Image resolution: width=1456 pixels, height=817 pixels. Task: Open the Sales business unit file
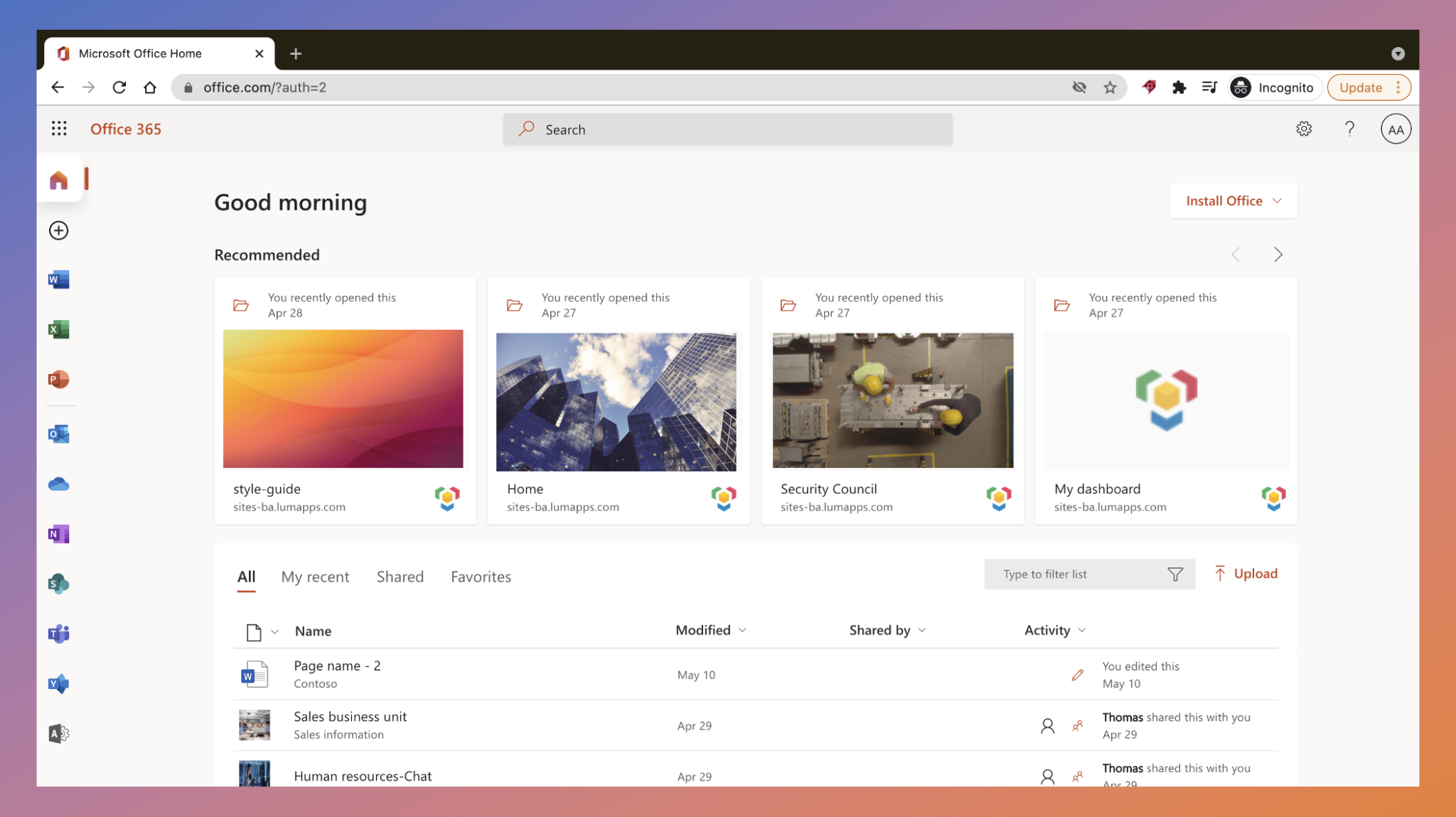point(350,717)
